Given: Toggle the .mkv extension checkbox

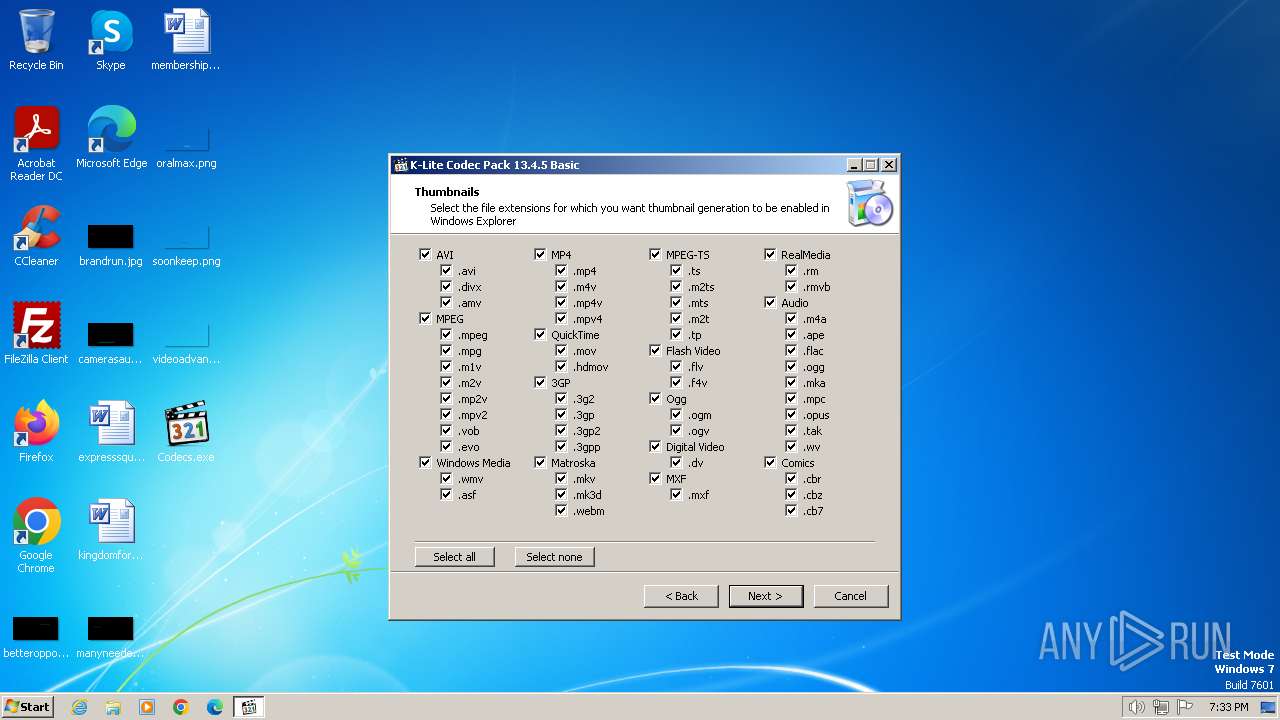Looking at the screenshot, I should [561, 479].
